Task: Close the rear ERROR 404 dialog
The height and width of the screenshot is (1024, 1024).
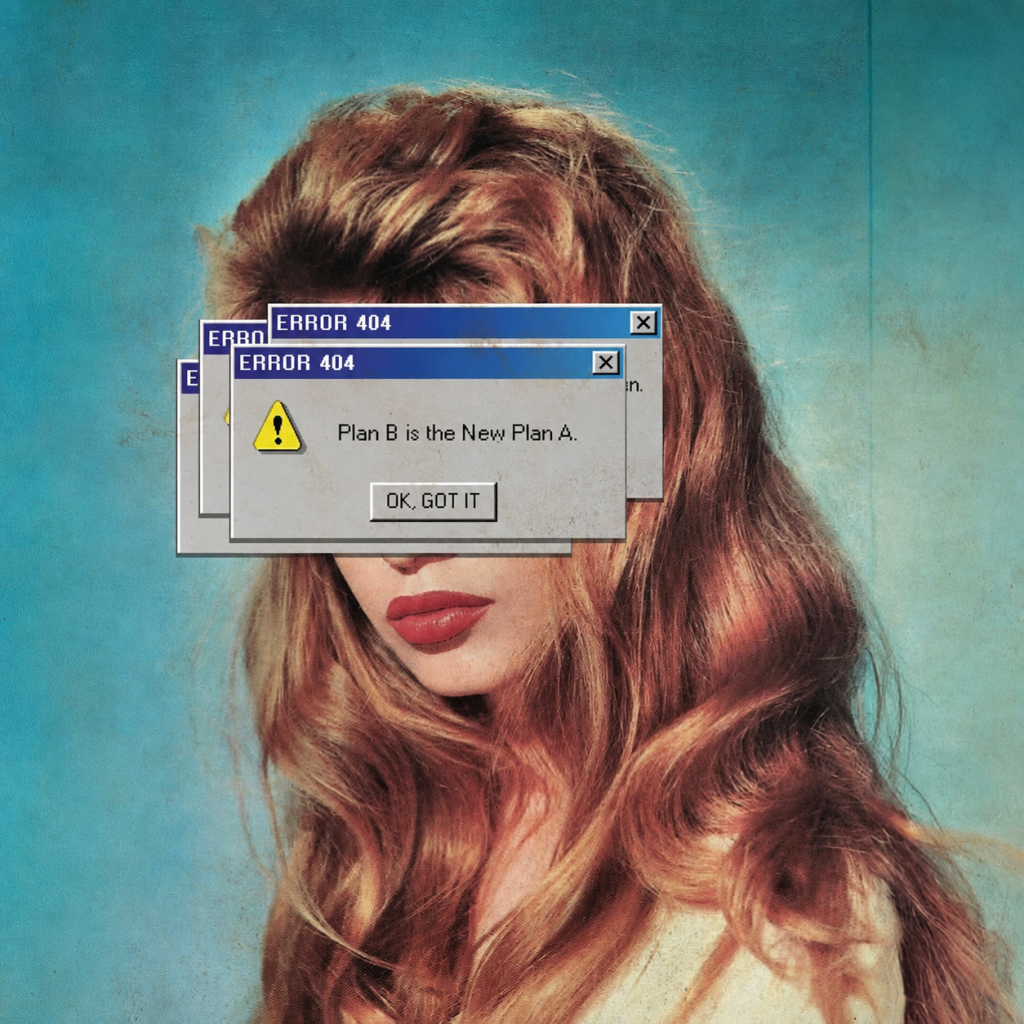Action: click(x=643, y=323)
